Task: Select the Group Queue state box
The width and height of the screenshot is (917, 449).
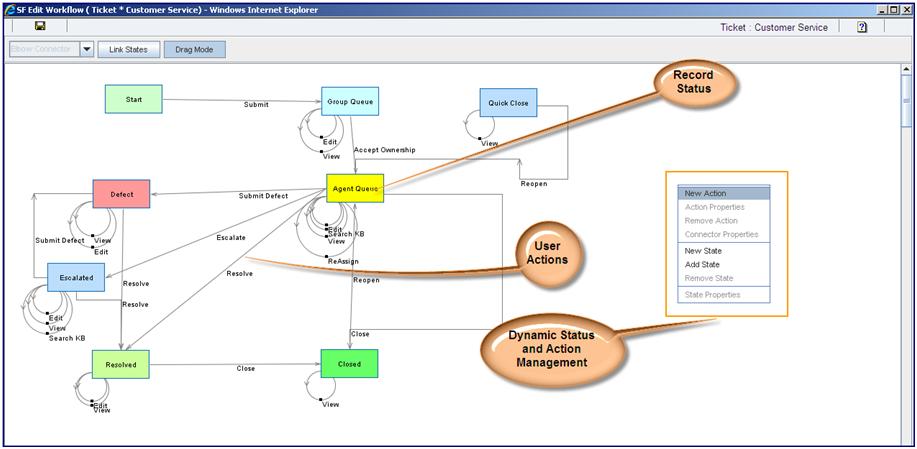Action: click(x=350, y=102)
